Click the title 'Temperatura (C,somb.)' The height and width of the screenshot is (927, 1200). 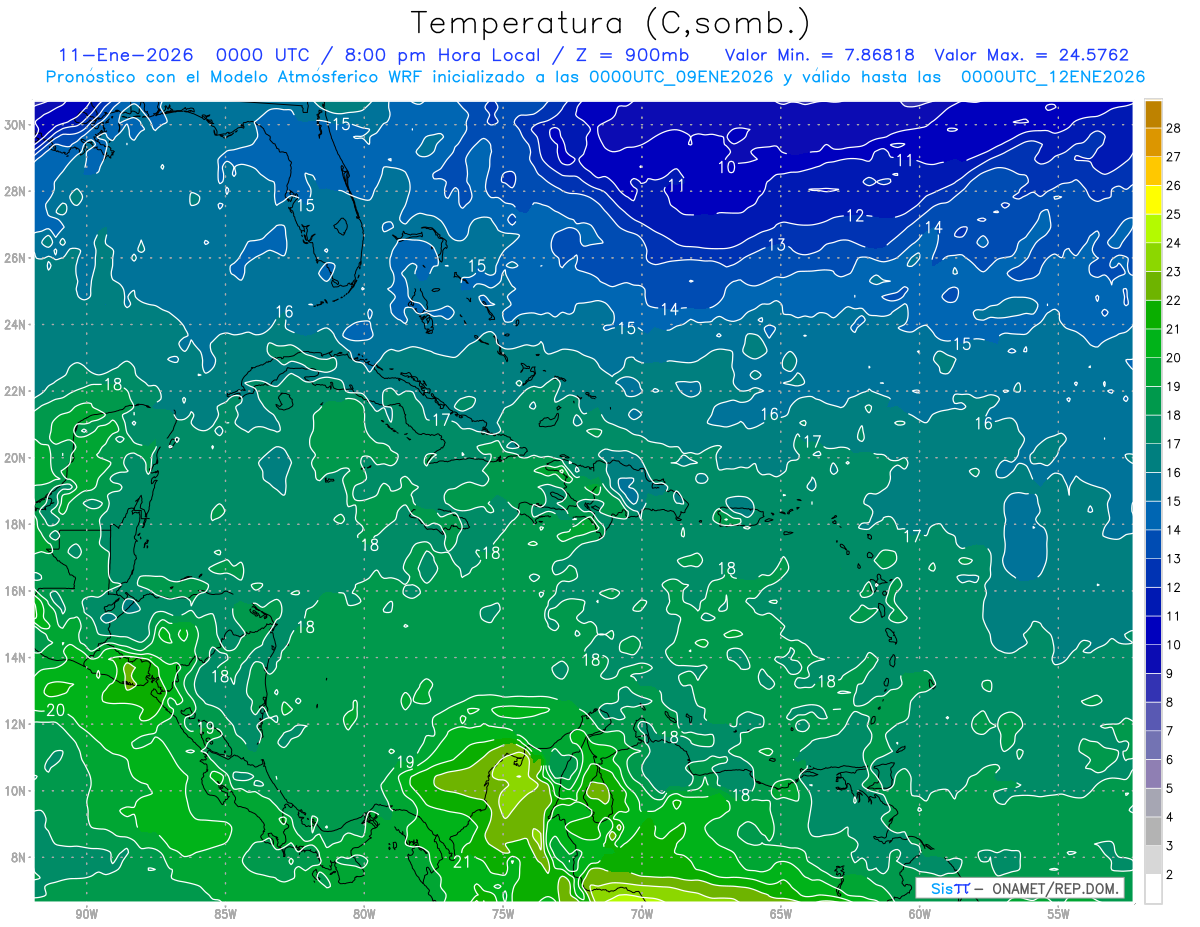pos(610,24)
